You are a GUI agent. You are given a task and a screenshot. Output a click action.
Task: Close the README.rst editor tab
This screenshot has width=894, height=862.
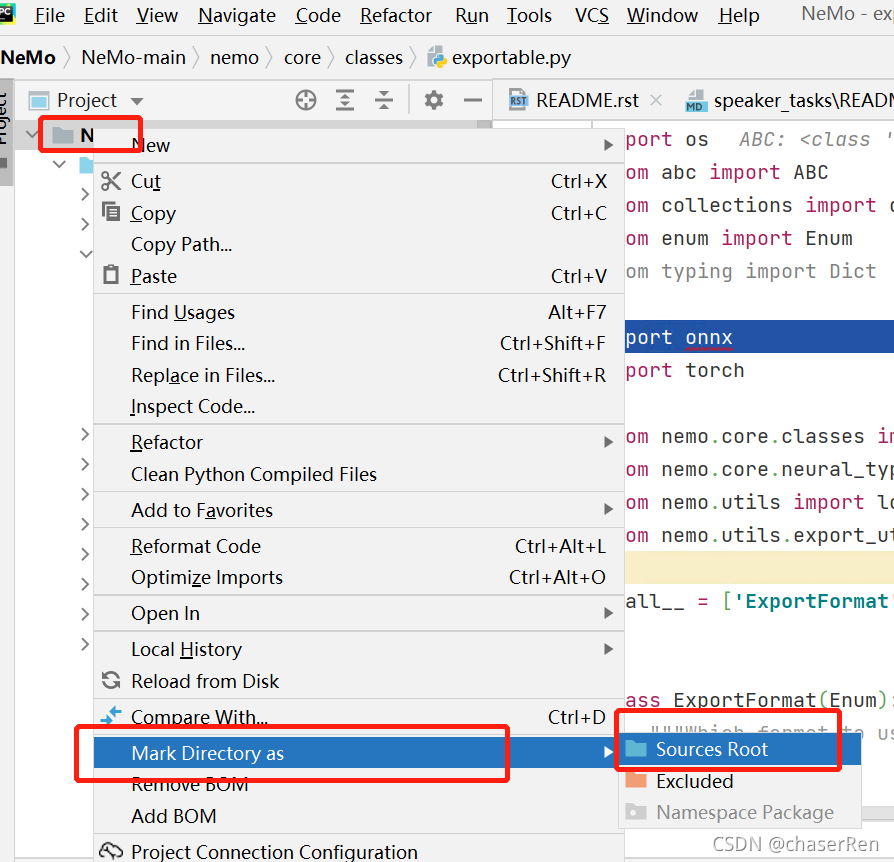(x=656, y=99)
